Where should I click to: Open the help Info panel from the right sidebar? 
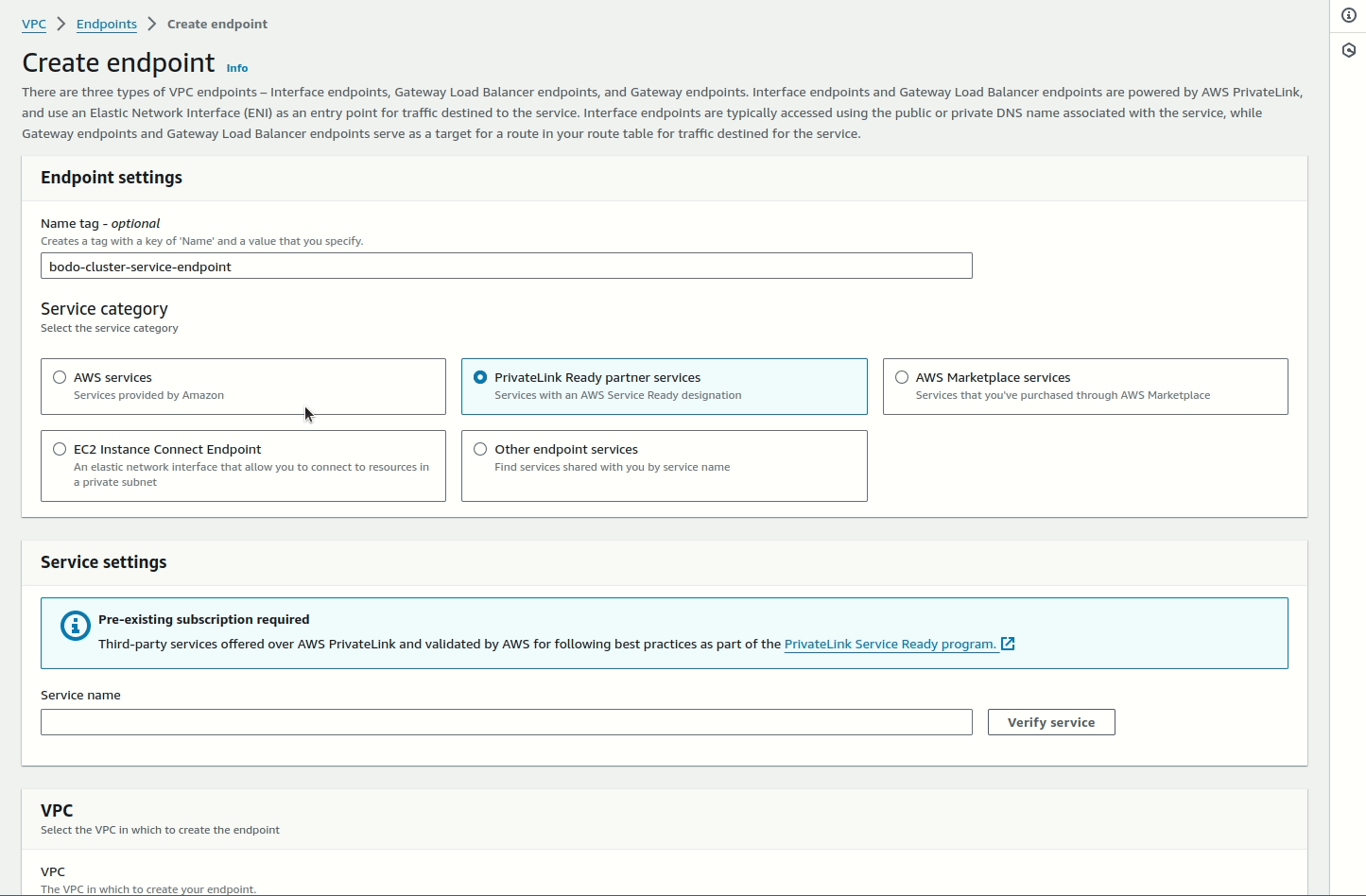[1349, 15]
